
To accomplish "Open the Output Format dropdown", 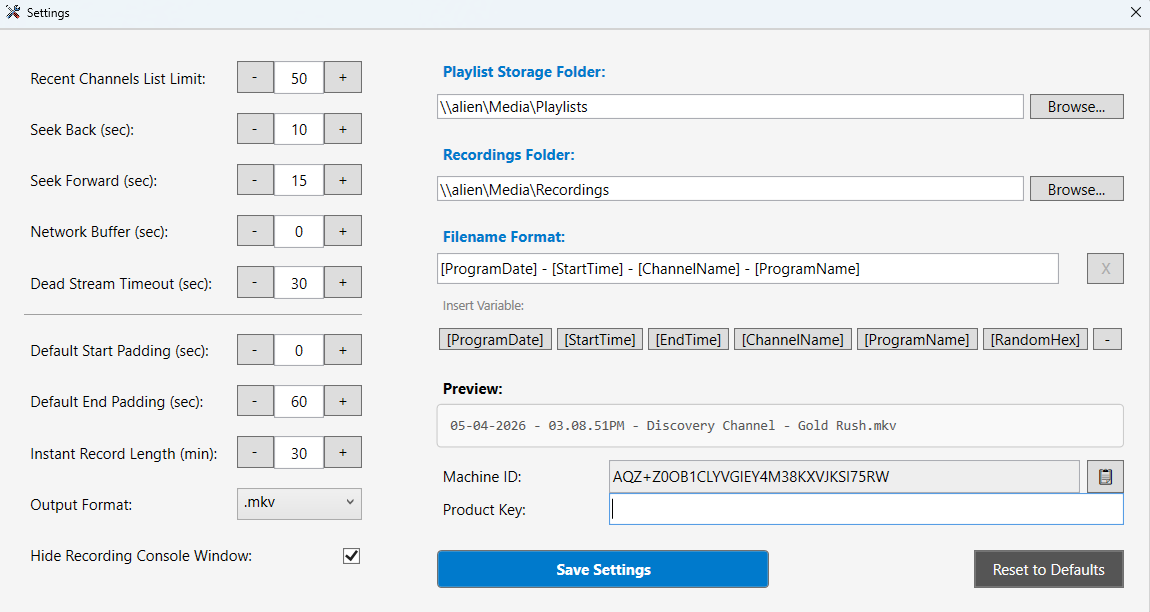I will (299, 503).
